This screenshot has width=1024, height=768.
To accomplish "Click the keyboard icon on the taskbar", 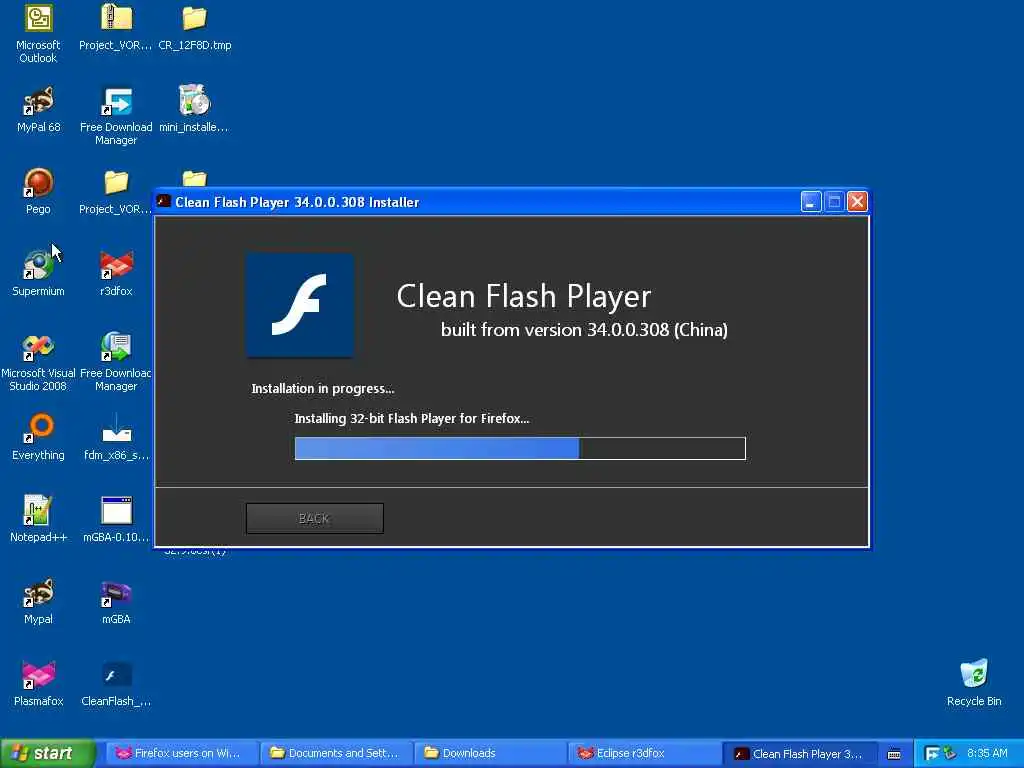I will tap(894, 754).
